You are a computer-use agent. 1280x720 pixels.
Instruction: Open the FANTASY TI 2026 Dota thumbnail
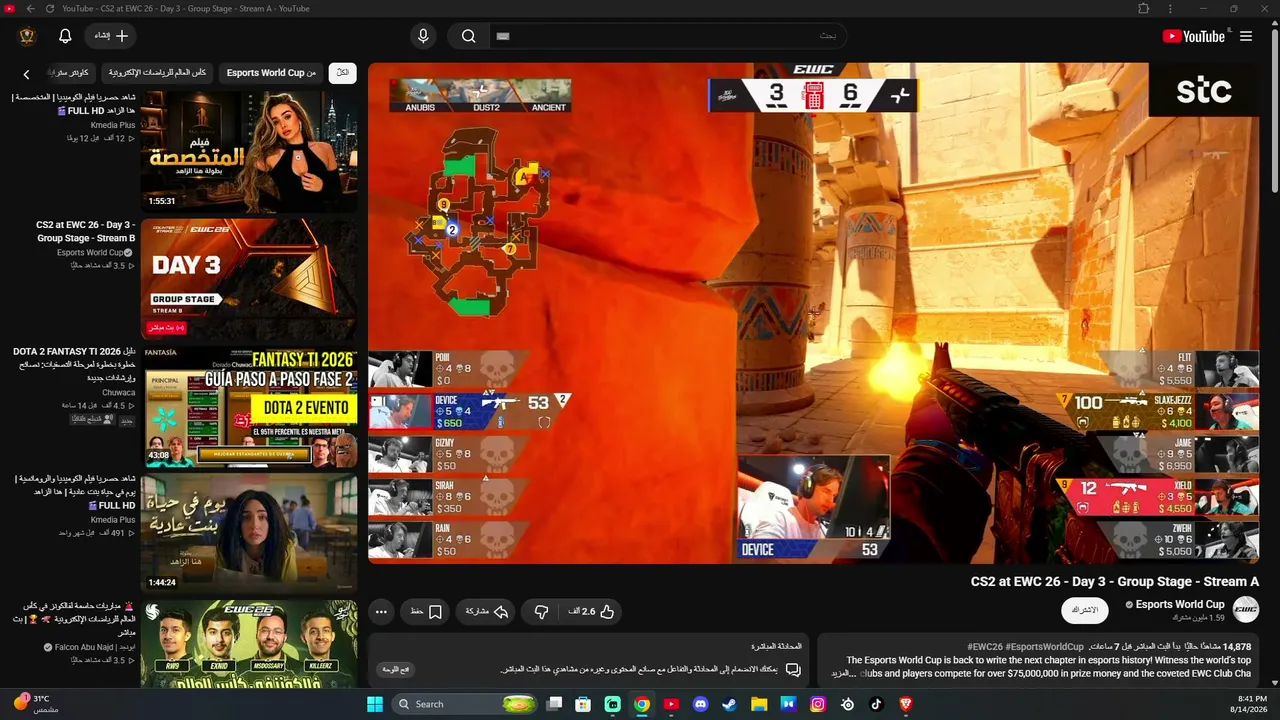[x=249, y=406]
